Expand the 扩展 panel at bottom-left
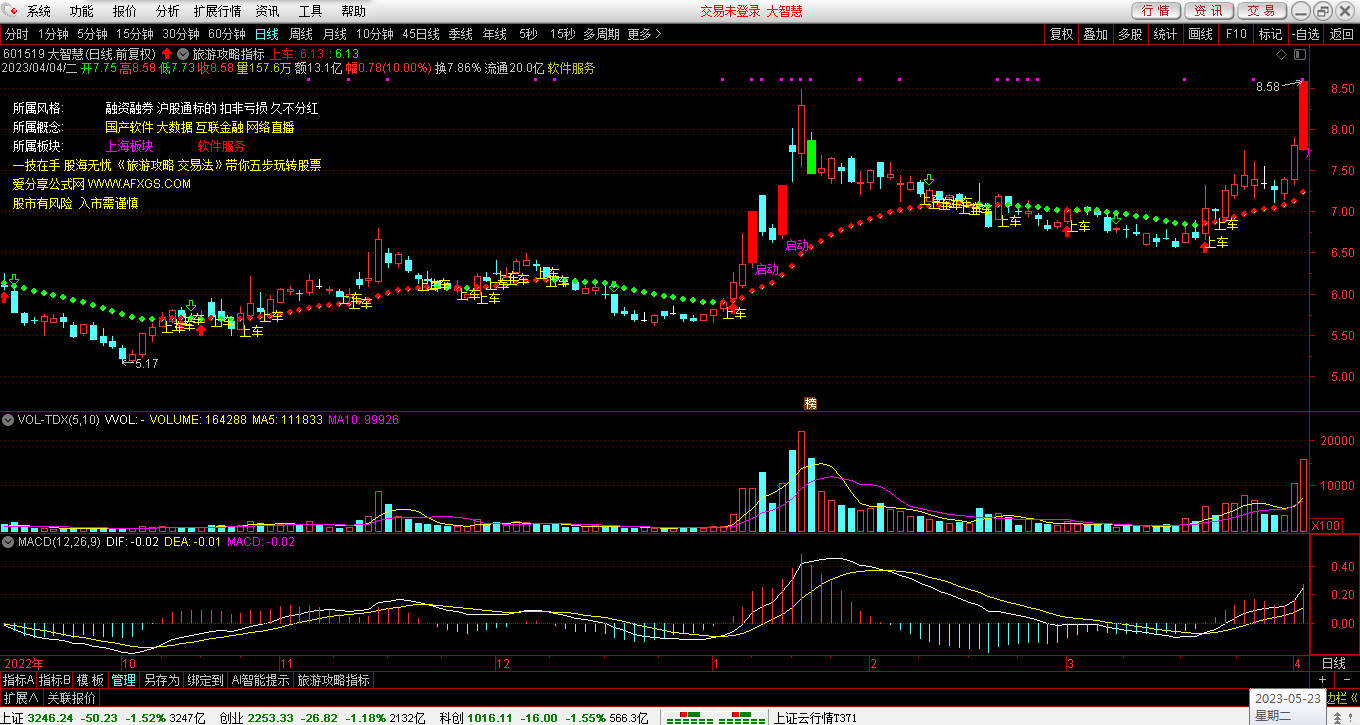Screen dimensions: 1360x725 [x=20, y=698]
